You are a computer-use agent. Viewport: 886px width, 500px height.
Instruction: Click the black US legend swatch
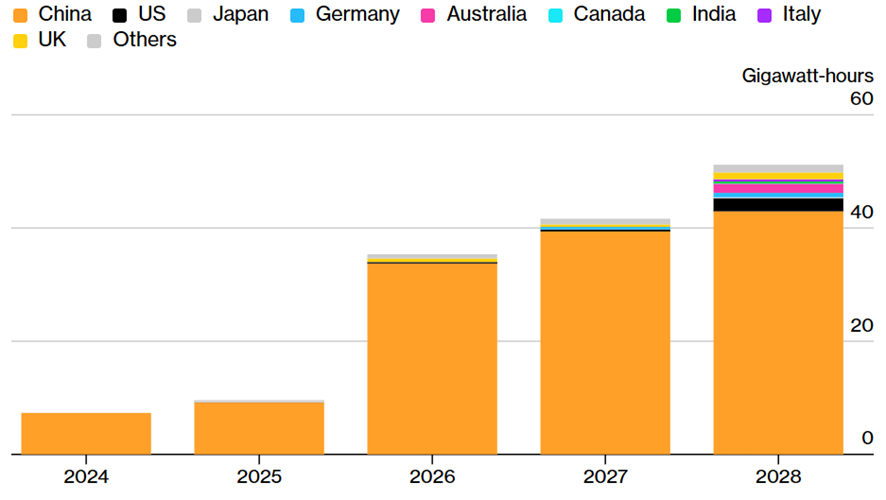pyautogui.click(x=120, y=15)
